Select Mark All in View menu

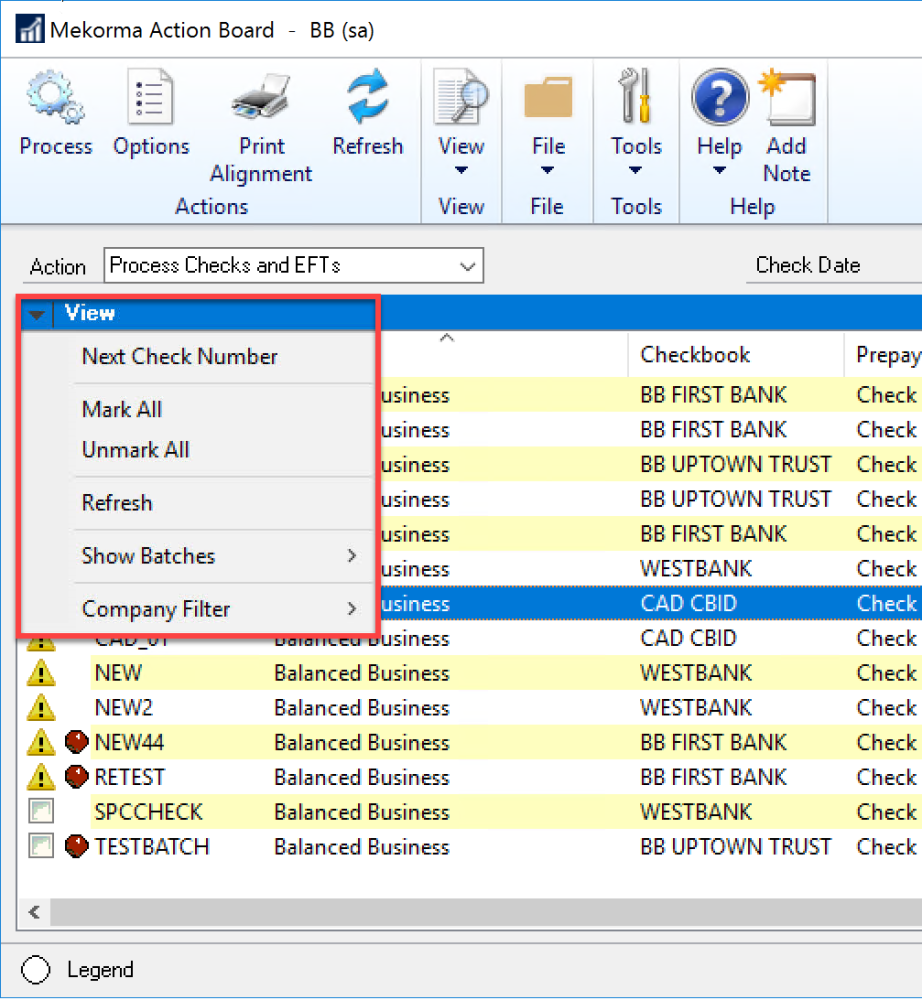(x=122, y=409)
